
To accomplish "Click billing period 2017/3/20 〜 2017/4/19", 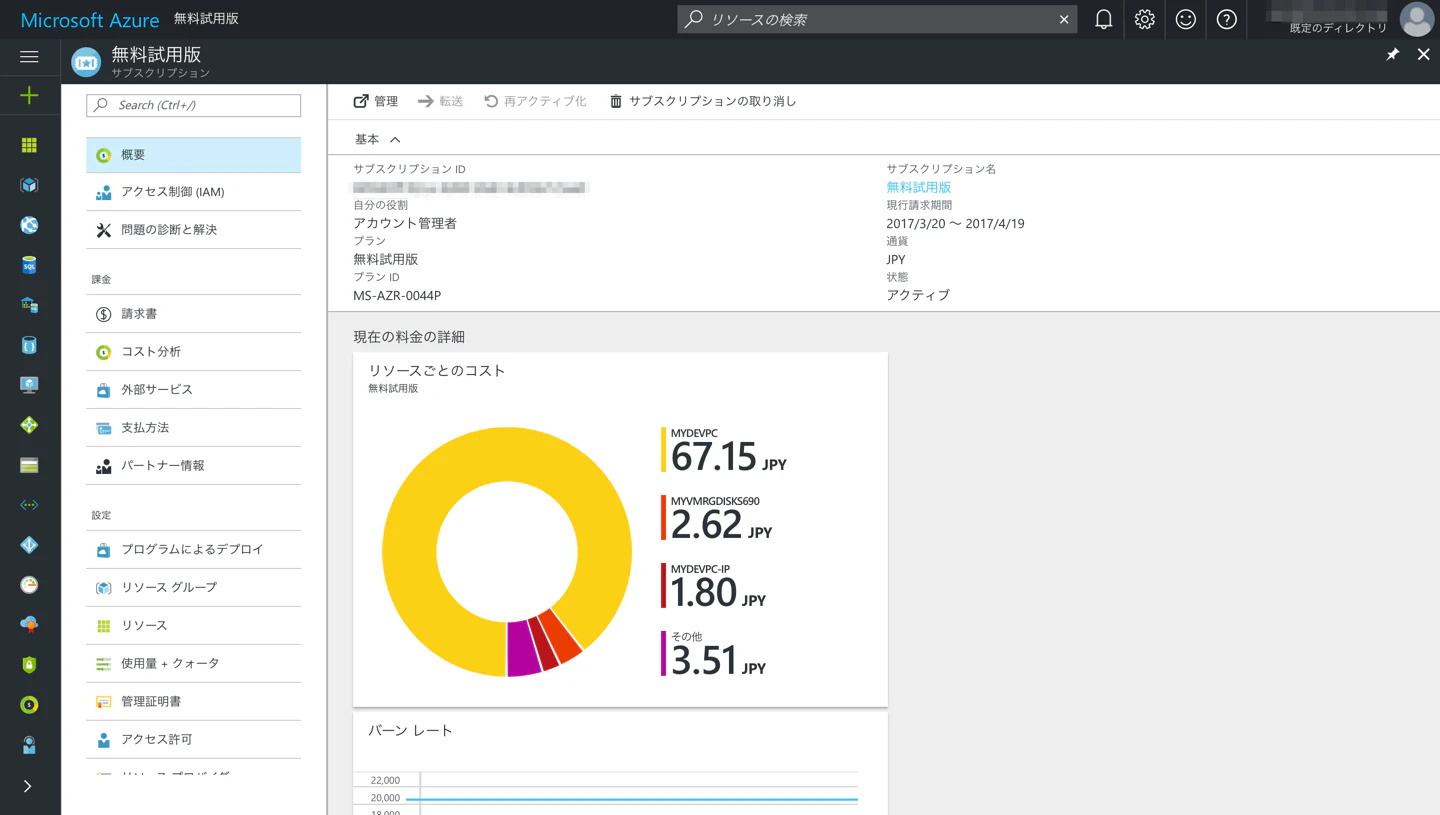I will click(955, 223).
